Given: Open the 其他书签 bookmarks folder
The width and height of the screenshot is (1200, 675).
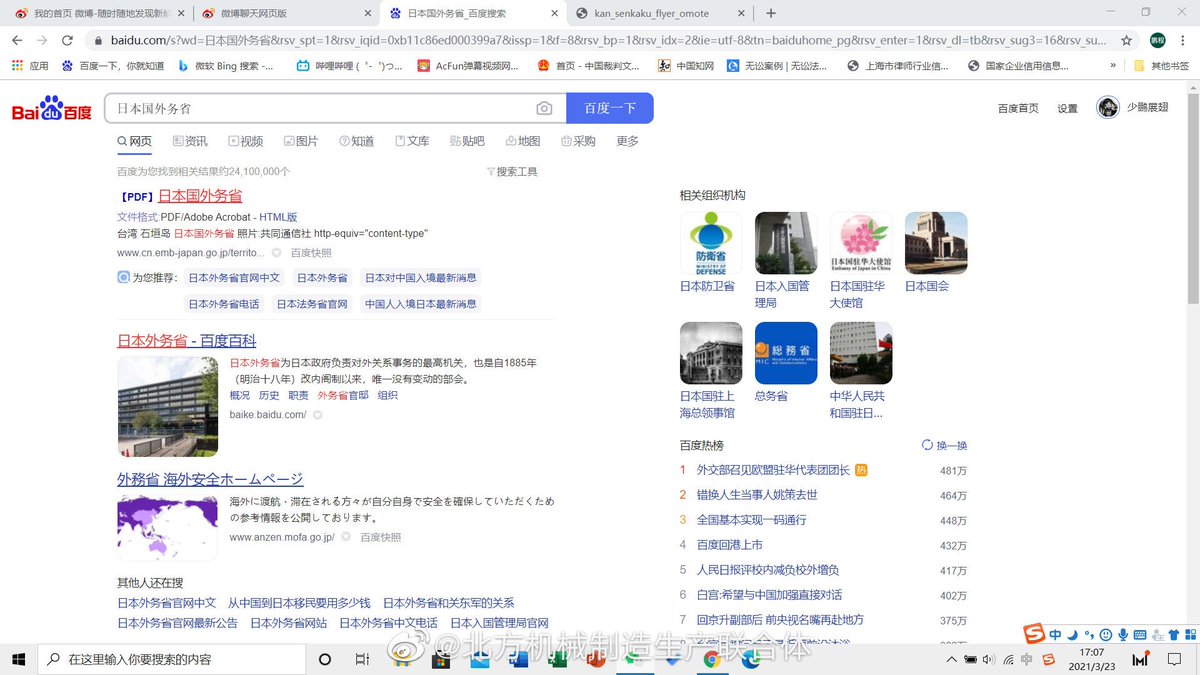Looking at the screenshot, I should click(1161, 66).
